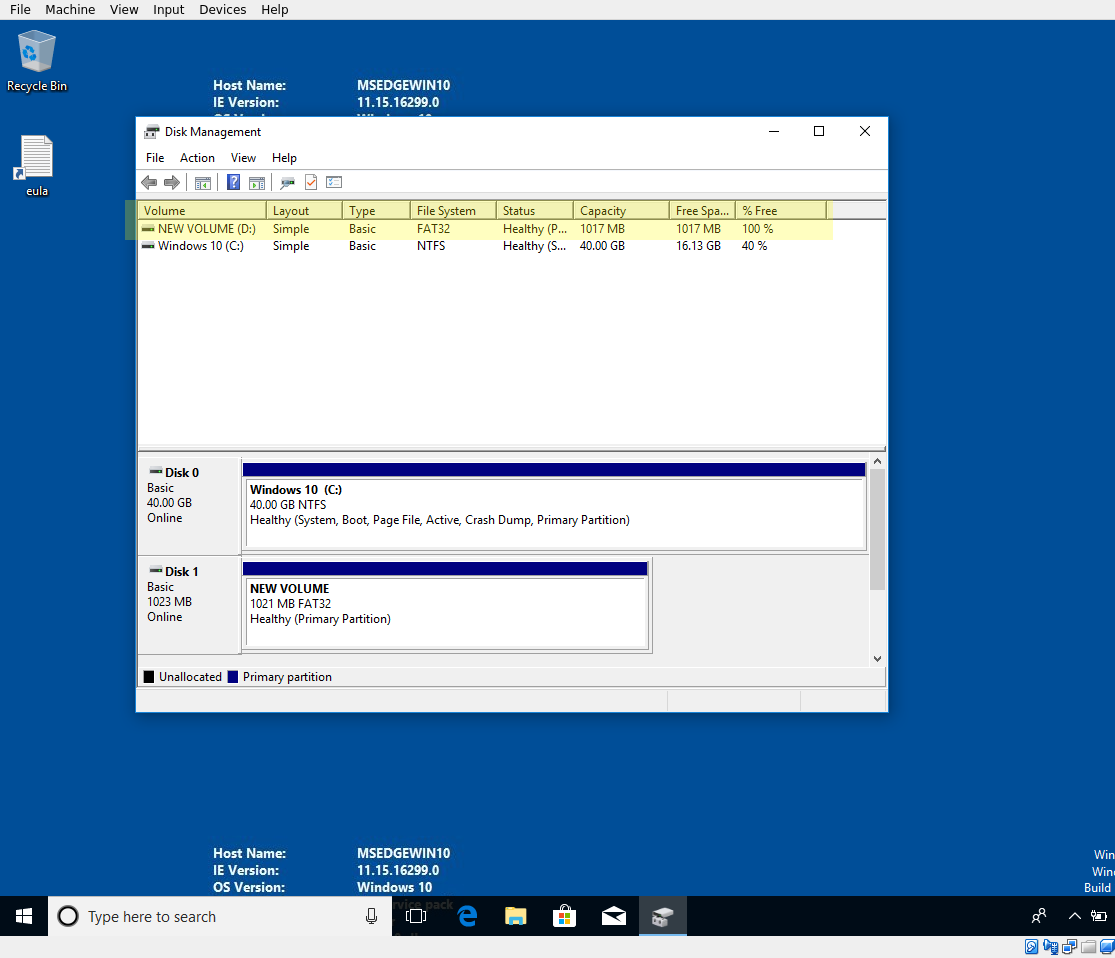The height and width of the screenshot is (958, 1115).
Task: Open the People icon in the system tray
Action: point(1039,916)
